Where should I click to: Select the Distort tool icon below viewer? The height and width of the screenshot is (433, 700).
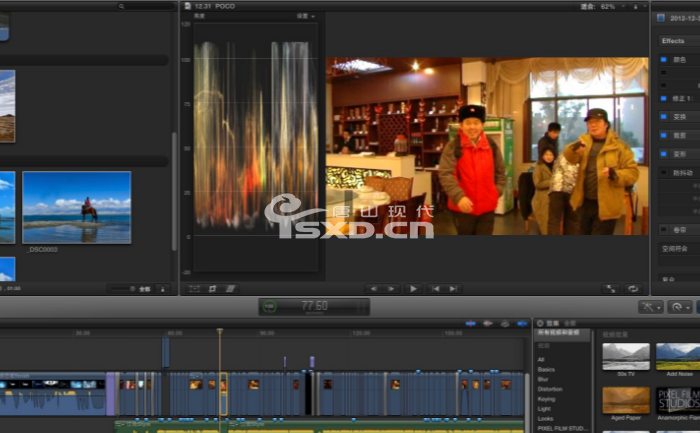pyautogui.click(x=230, y=289)
